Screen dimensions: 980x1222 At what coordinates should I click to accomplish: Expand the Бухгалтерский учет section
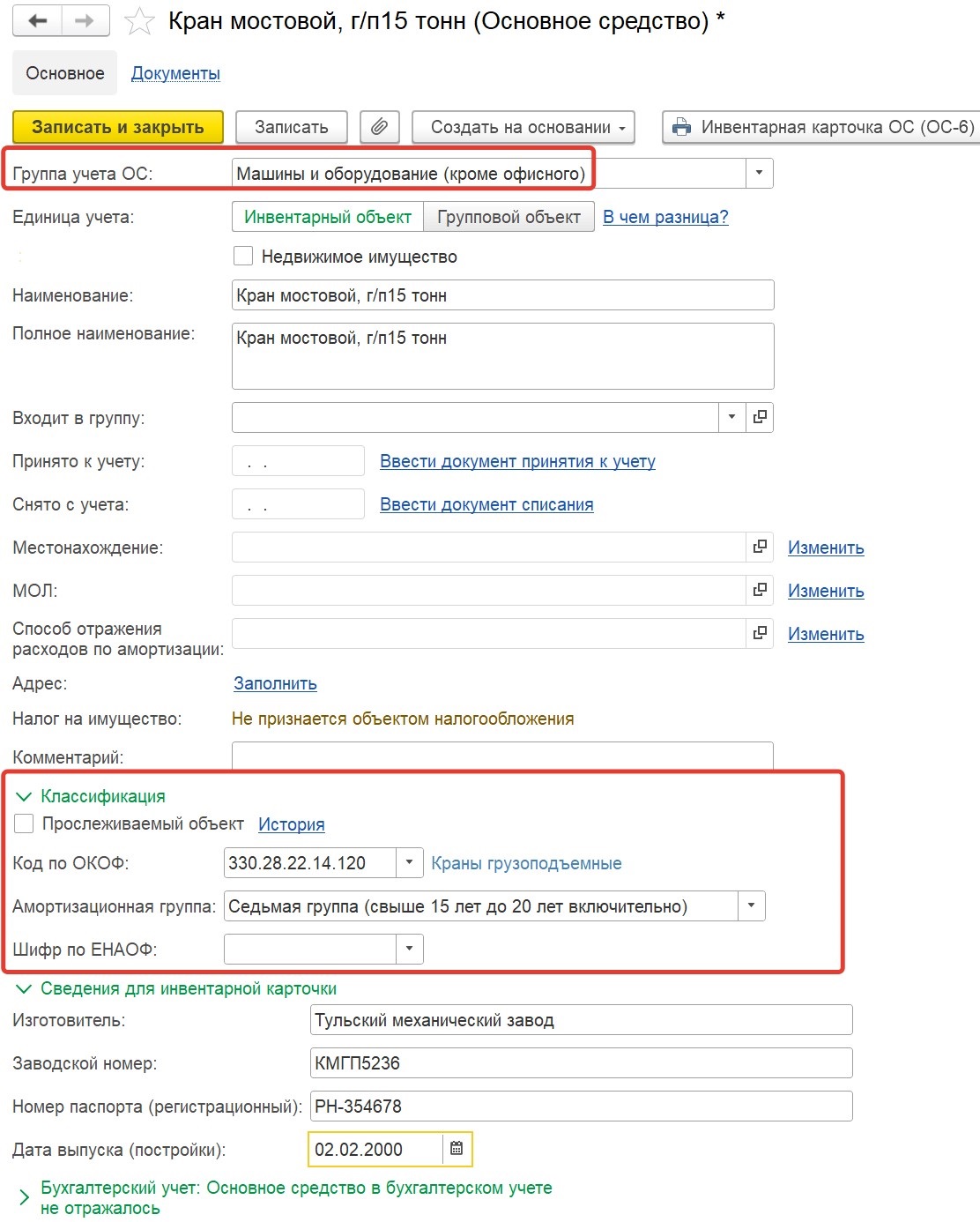(x=24, y=1197)
